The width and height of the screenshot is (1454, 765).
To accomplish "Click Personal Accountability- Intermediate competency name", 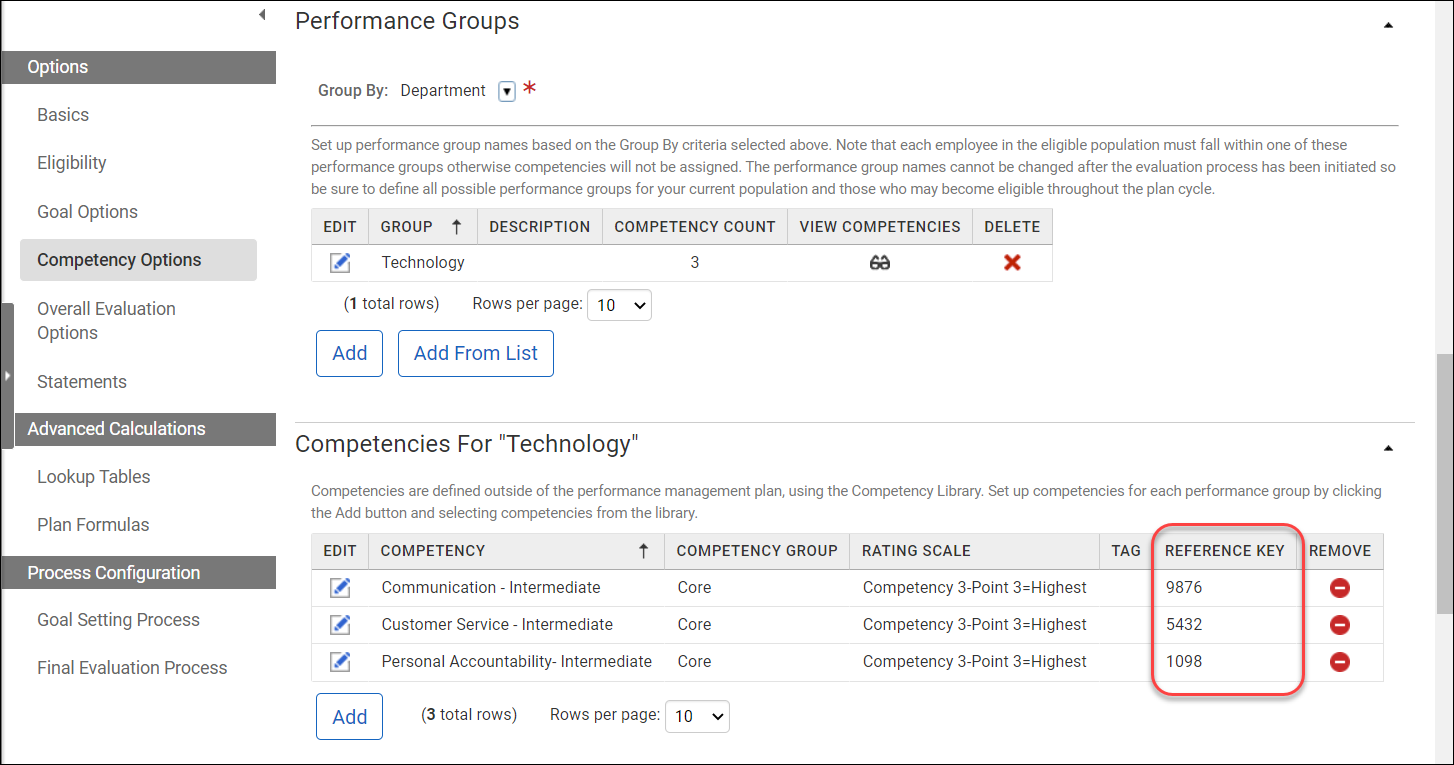I will pos(517,662).
